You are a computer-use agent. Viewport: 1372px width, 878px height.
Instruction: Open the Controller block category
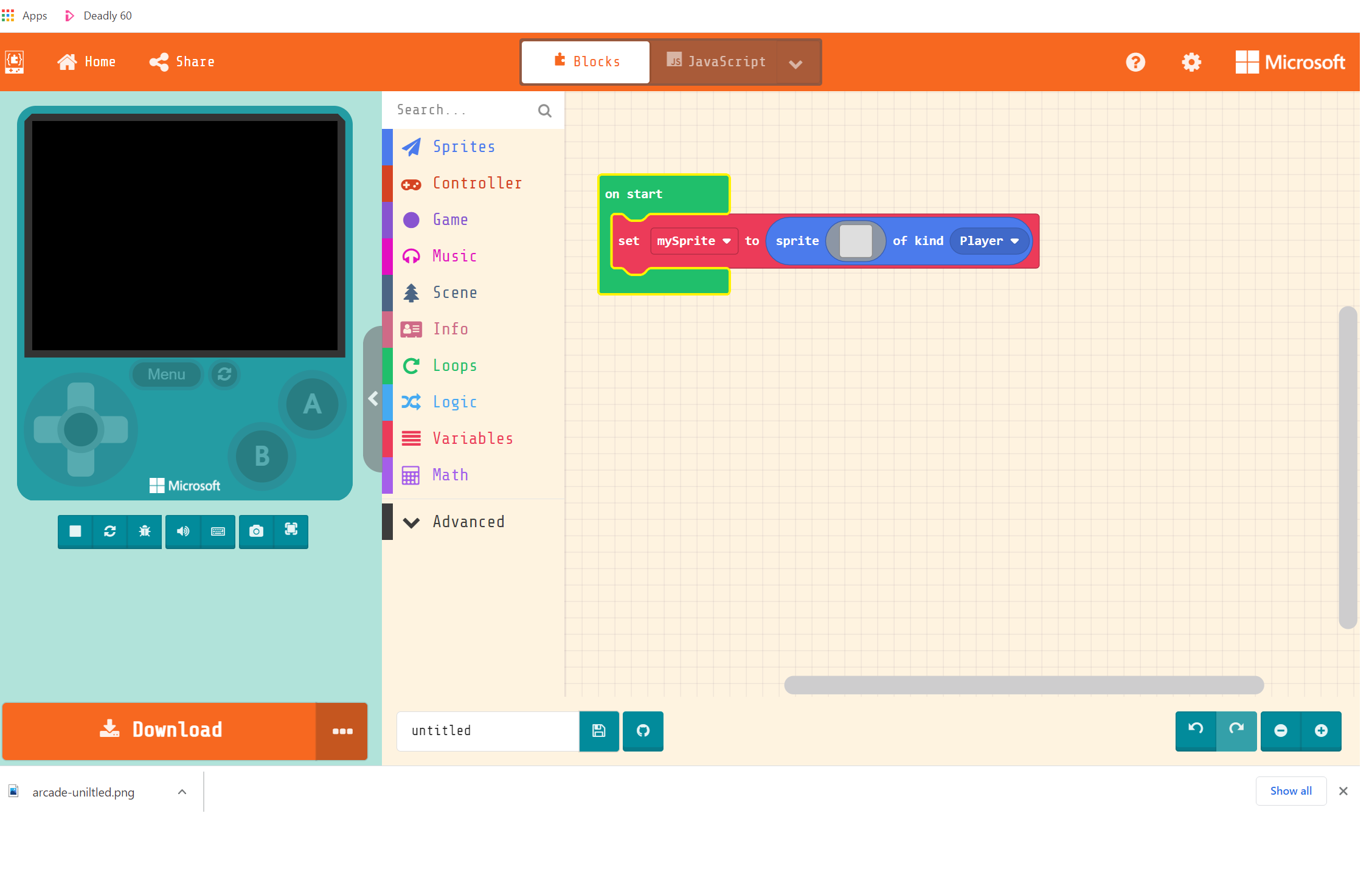click(477, 183)
